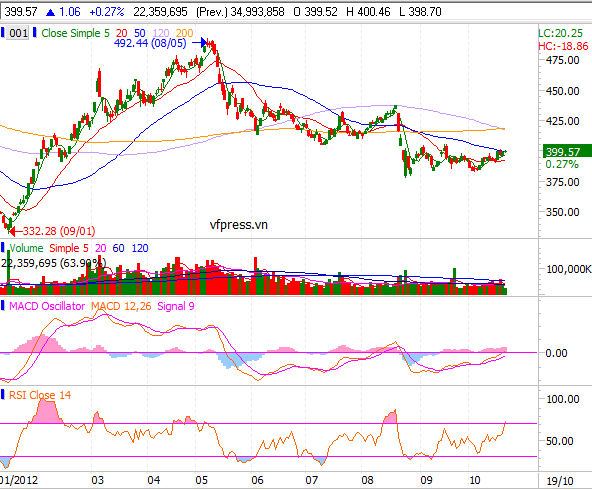
Task: Click the 19/10 date label on axis
Action: point(560,481)
